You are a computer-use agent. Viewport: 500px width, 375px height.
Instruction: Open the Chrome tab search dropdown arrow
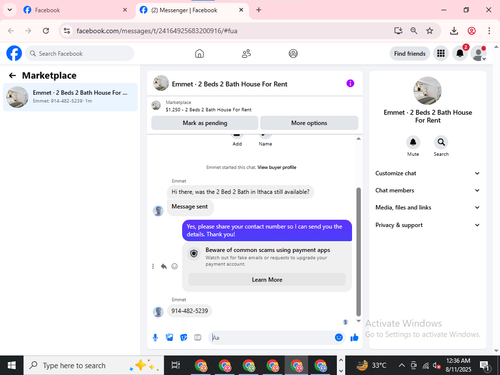[x=10, y=10]
